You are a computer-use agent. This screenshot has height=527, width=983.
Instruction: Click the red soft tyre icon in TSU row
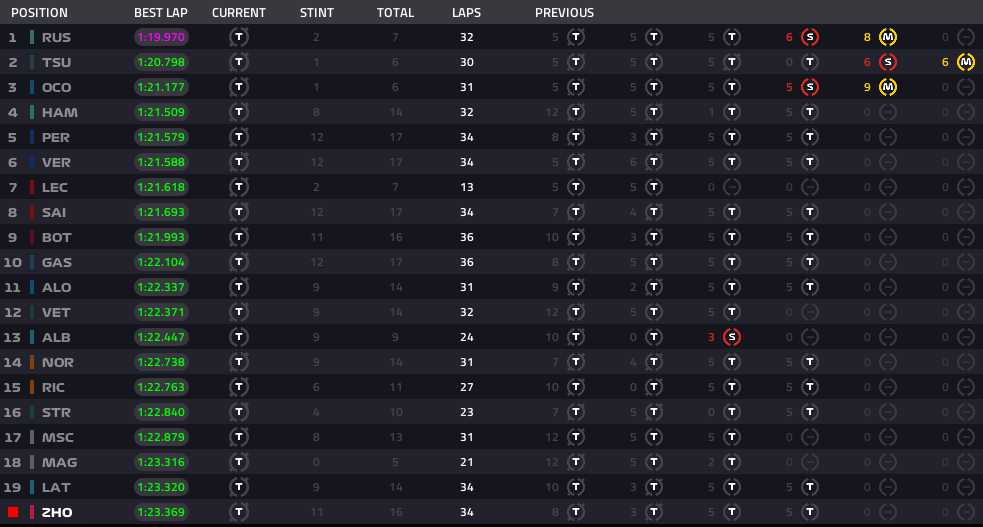click(888, 62)
